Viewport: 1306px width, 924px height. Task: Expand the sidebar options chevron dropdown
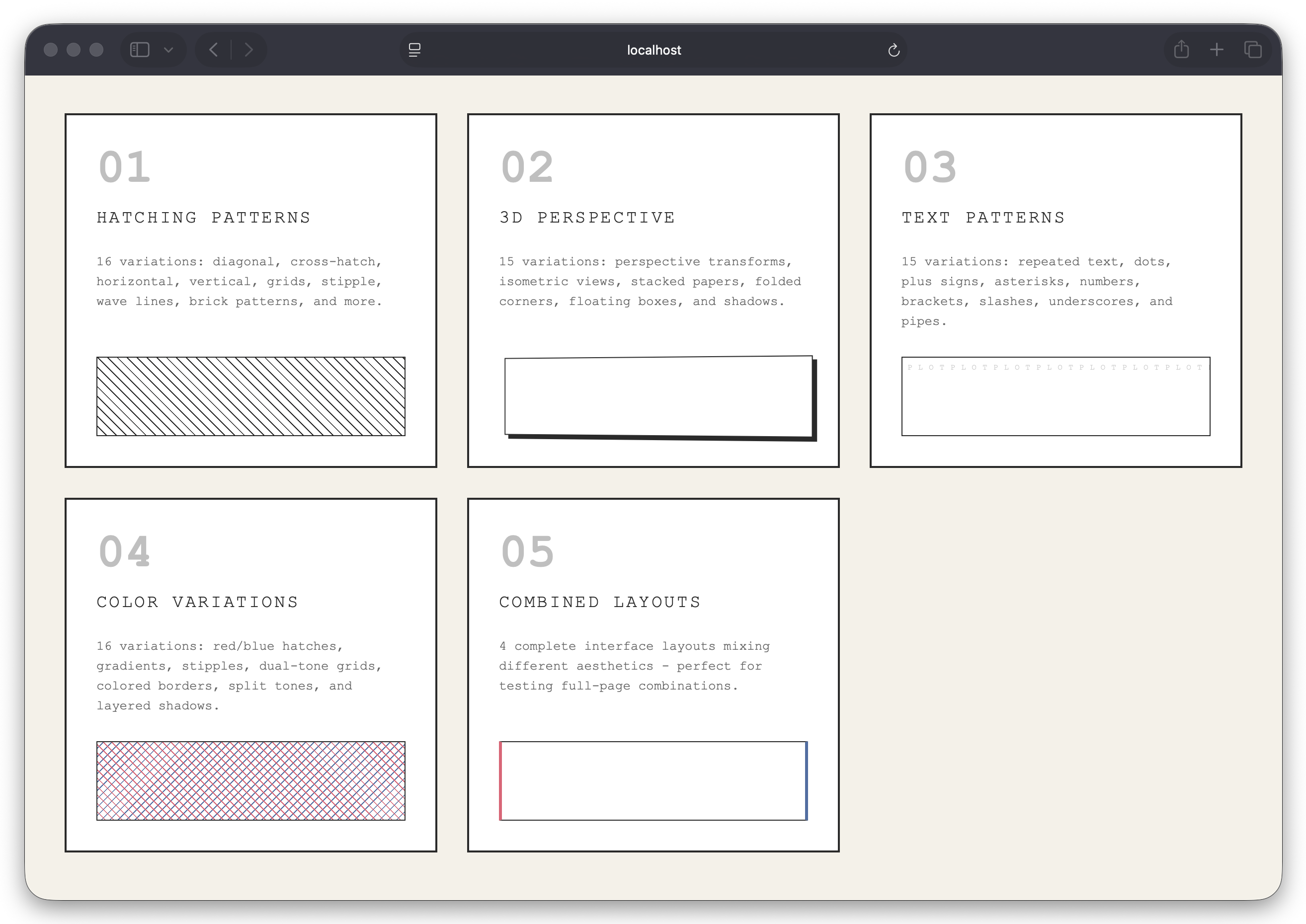tap(168, 50)
